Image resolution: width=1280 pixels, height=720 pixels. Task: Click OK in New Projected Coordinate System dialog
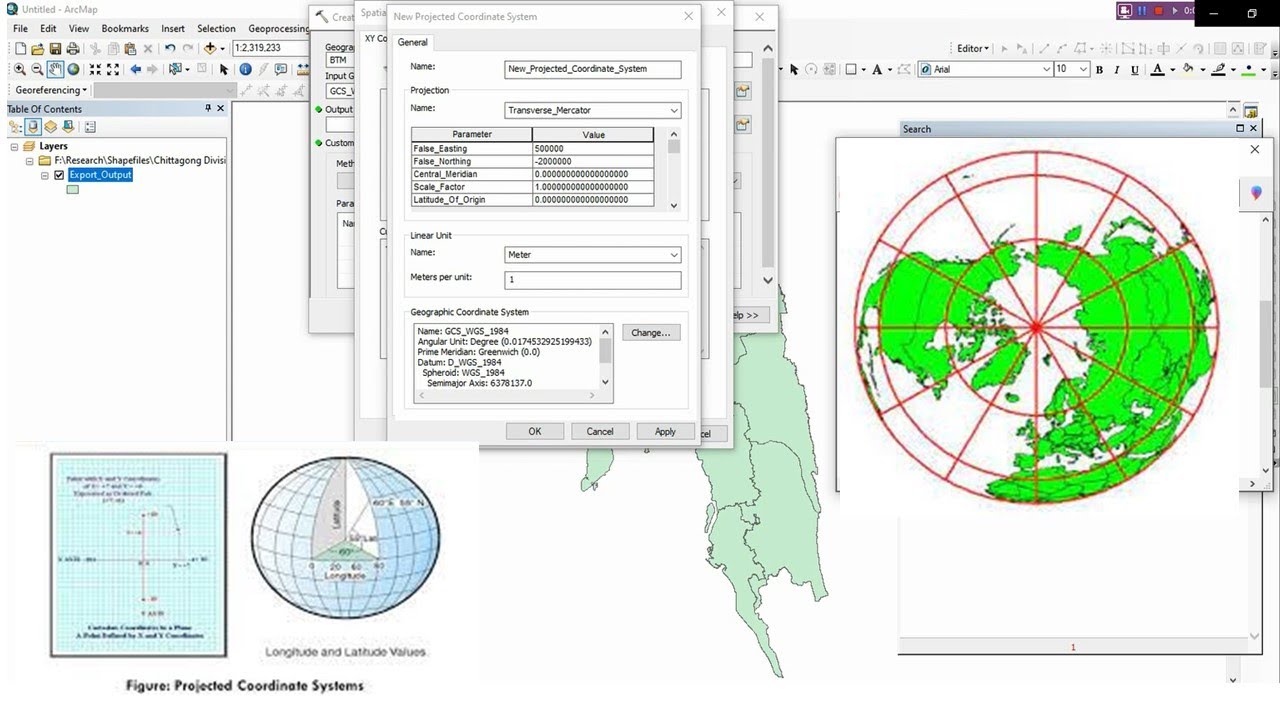point(535,431)
